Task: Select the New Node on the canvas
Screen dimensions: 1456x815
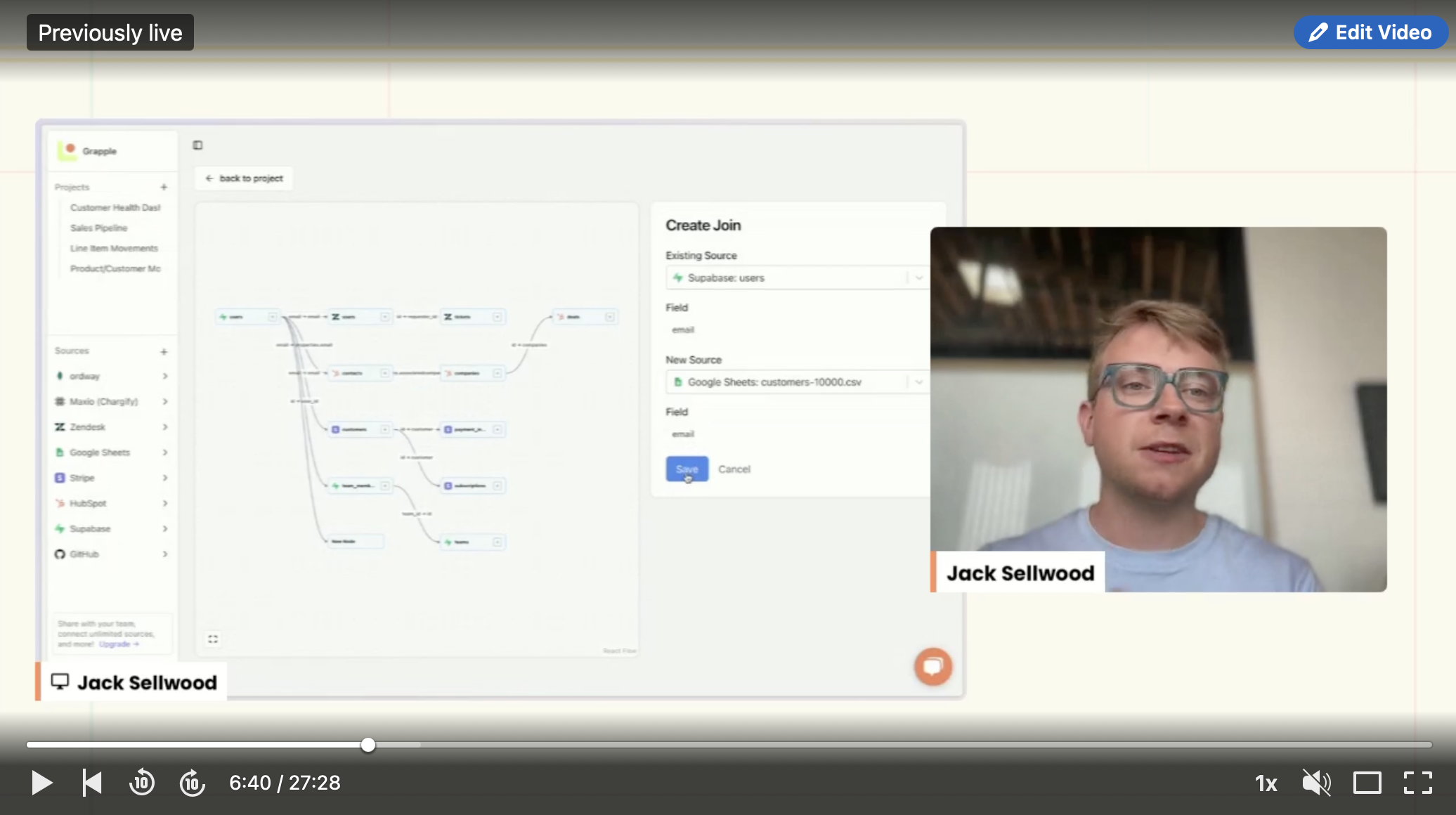Action: pos(355,541)
